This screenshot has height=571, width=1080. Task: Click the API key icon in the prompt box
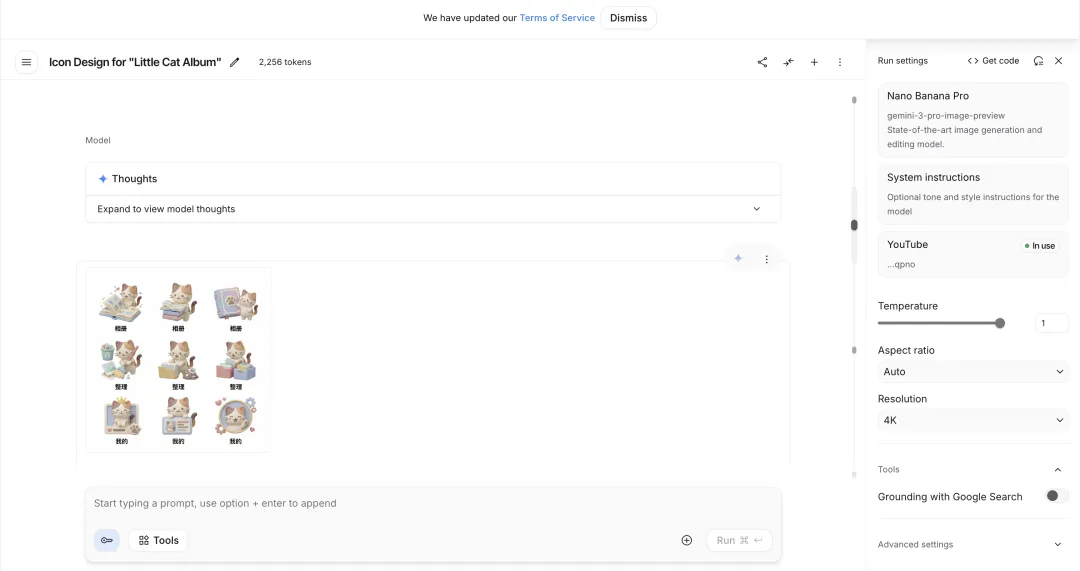tap(107, 540)
